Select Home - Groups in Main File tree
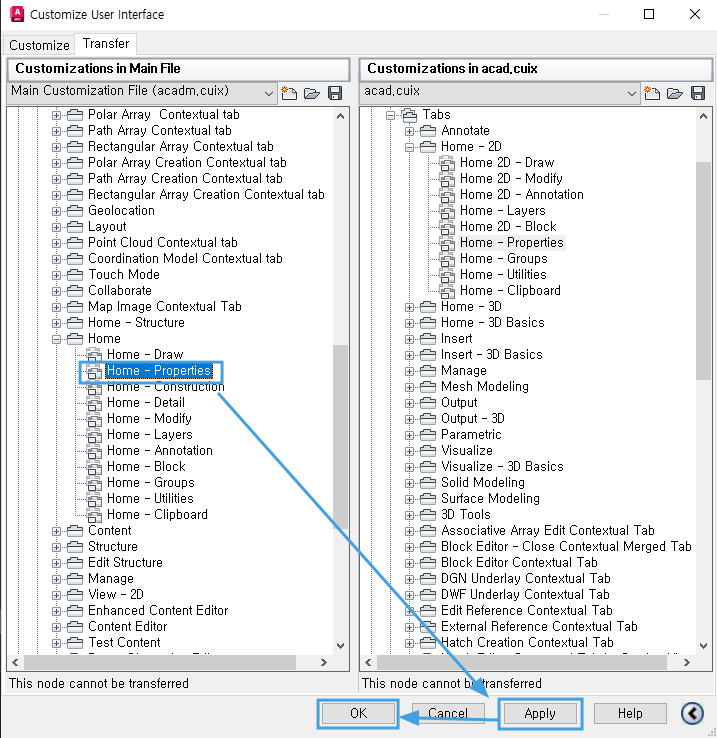Screen dimensions: 717x738 (151, 482)
